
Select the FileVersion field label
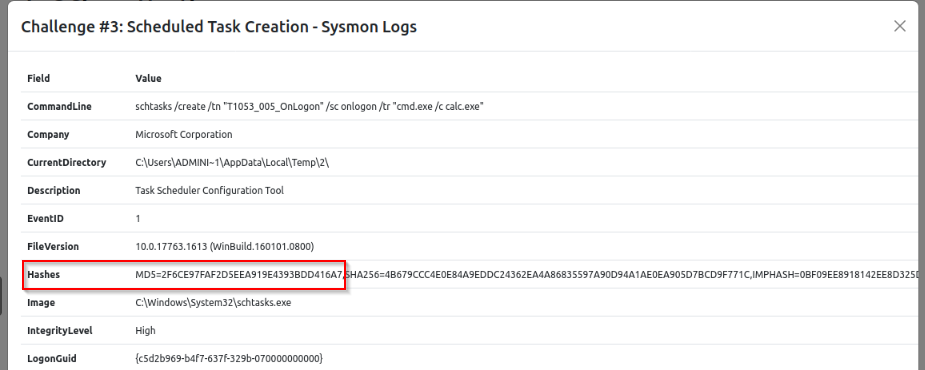tap(53, 247)
